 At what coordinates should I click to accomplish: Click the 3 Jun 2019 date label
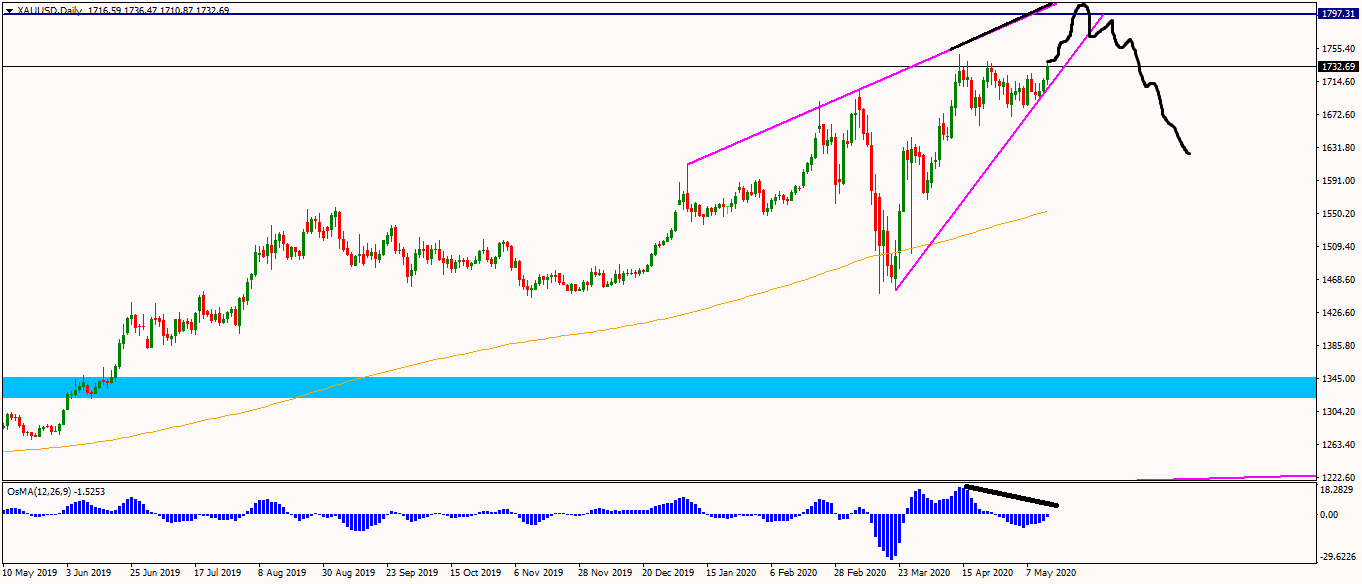click(x=90, y=574)
